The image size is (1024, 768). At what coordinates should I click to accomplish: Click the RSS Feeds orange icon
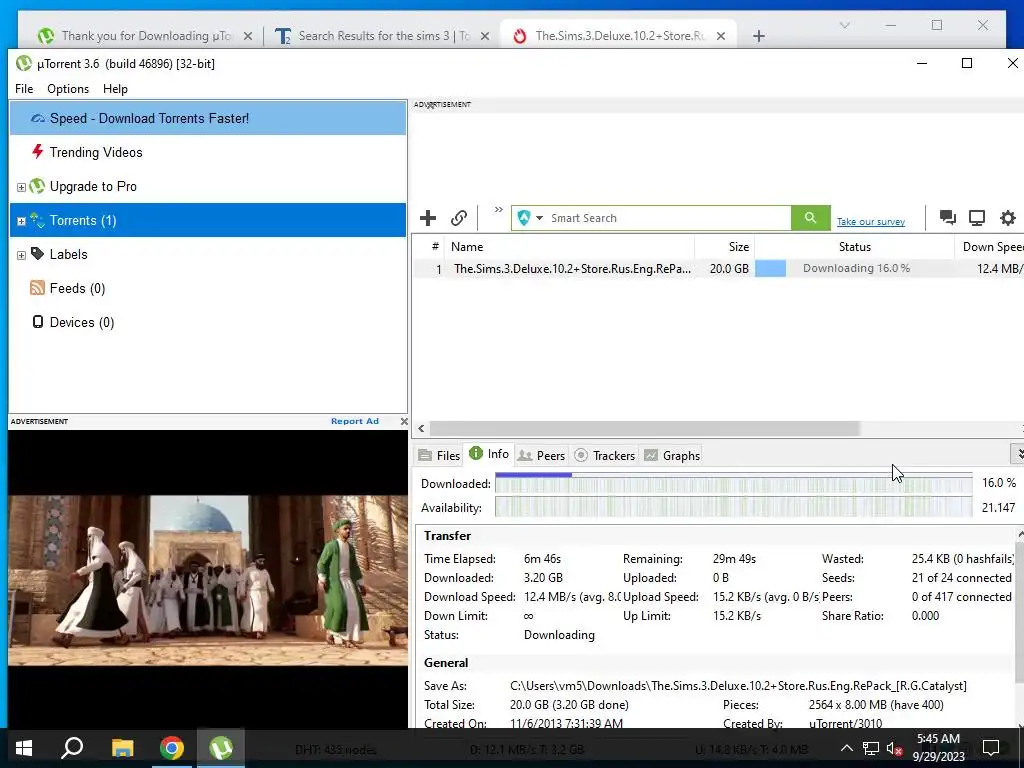(x=37, y=287)
